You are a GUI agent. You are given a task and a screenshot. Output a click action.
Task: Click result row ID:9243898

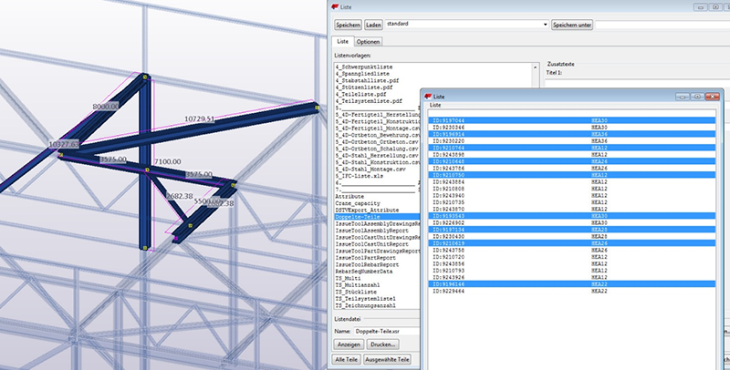[572, 155]
